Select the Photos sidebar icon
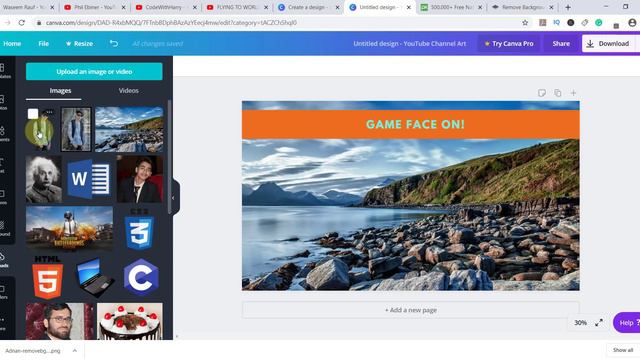640x360 pixels. click(x=4, y=102)
